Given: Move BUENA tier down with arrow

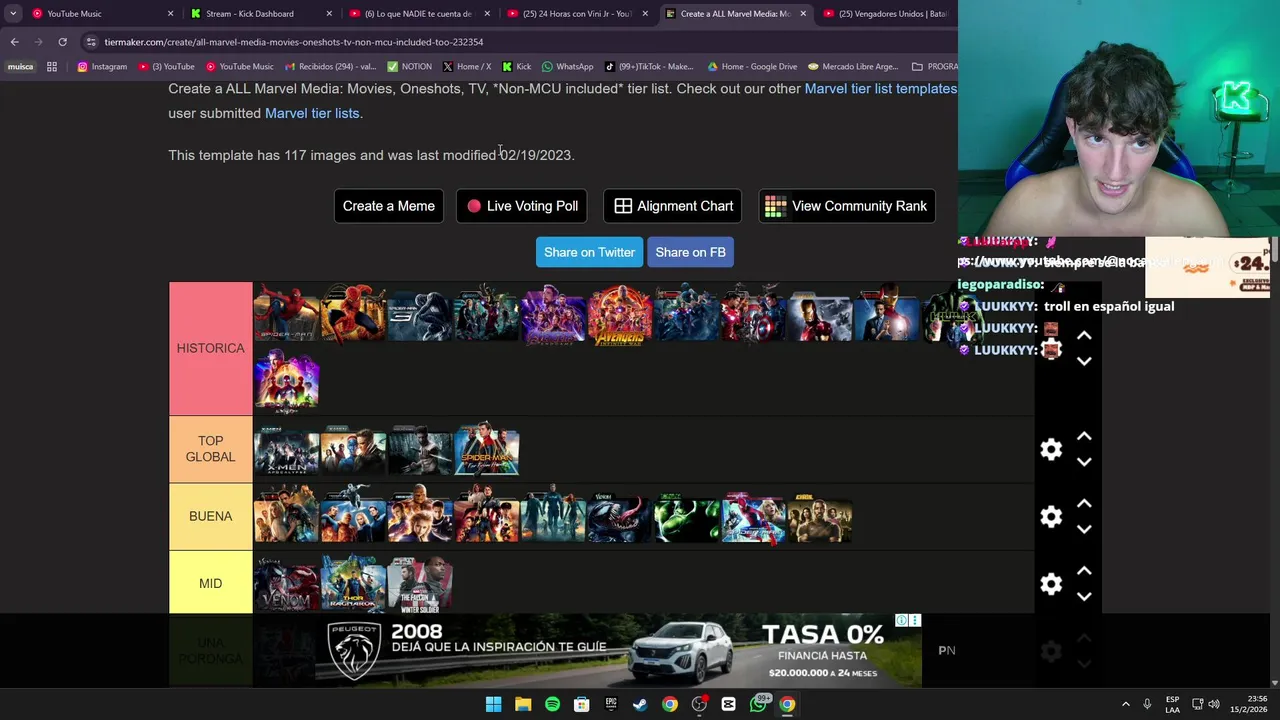Looking at the screenshot, I should 1084,529.
